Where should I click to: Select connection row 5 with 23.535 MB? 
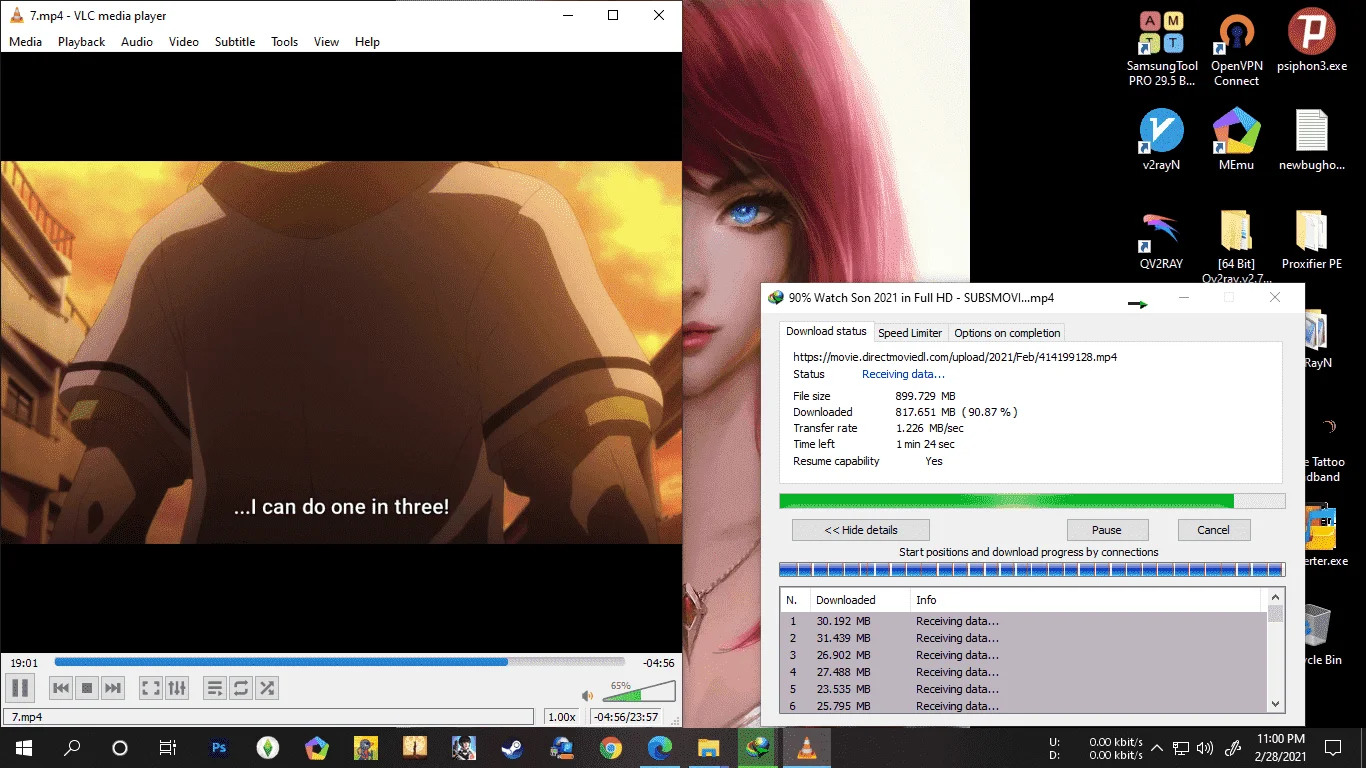1024,689
